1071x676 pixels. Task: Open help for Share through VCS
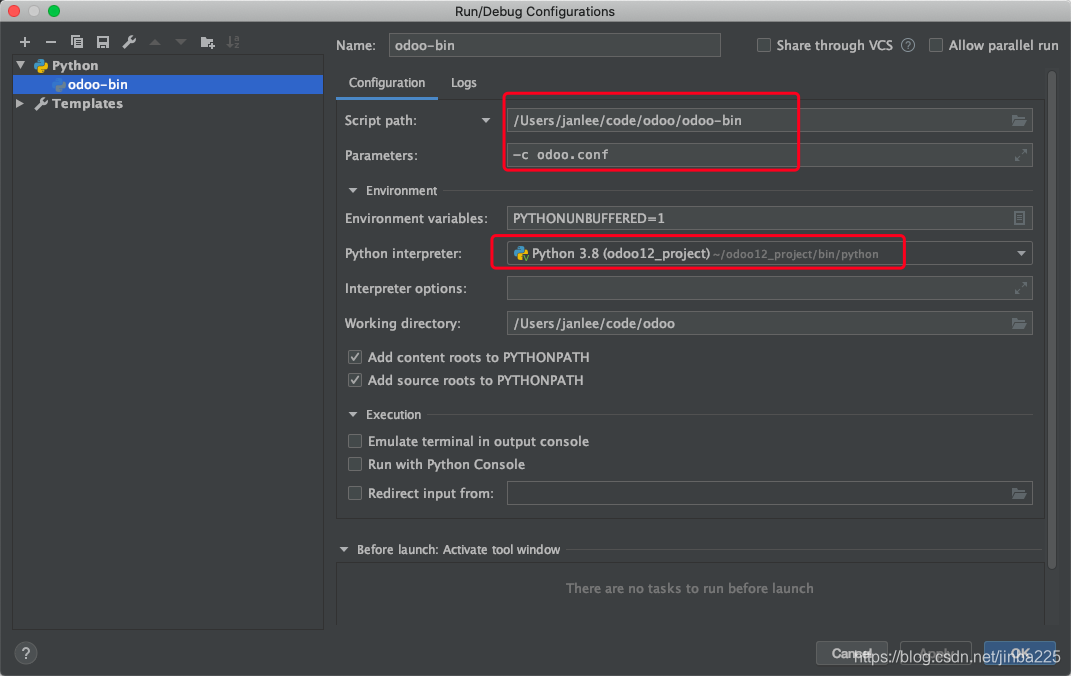point(908,45)
